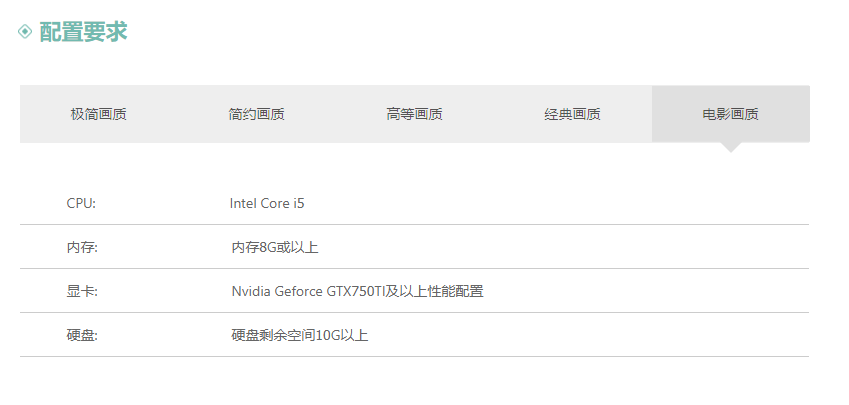The height and width of the screenshot is (405, 849).
Task: Click Geforce in the graphics card row
Action: [x=299, y=292]
